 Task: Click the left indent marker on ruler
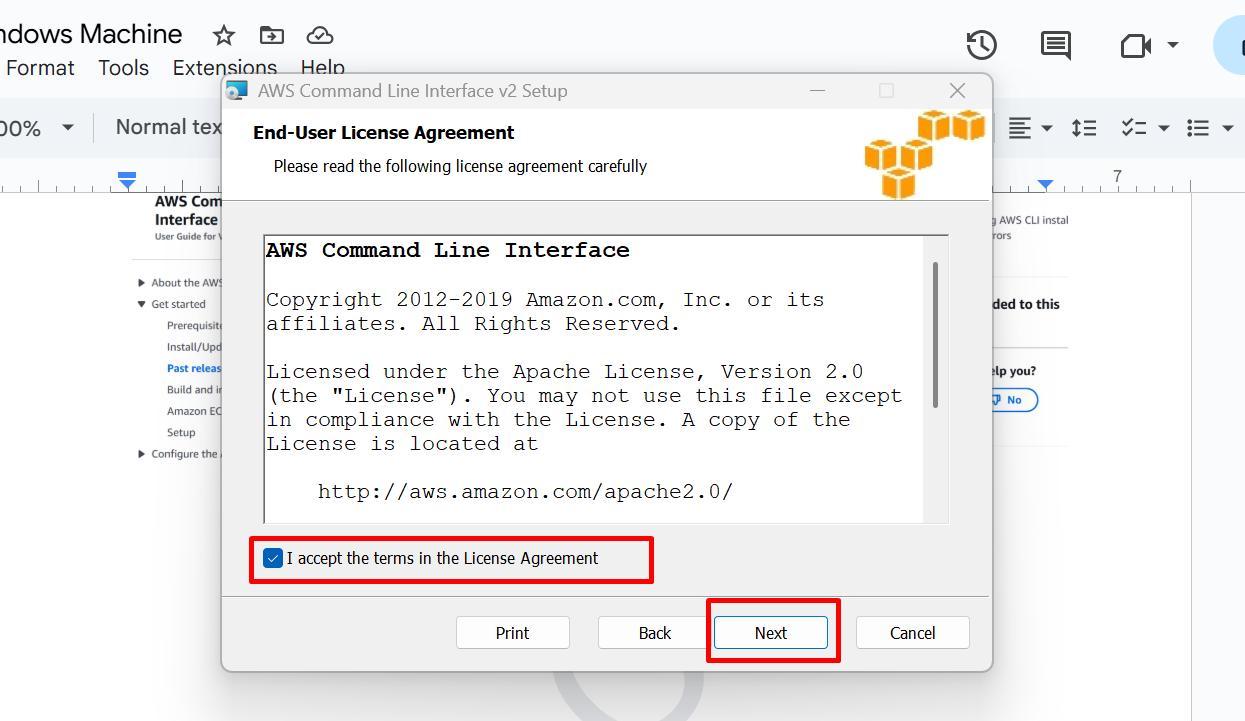point(127,181)
